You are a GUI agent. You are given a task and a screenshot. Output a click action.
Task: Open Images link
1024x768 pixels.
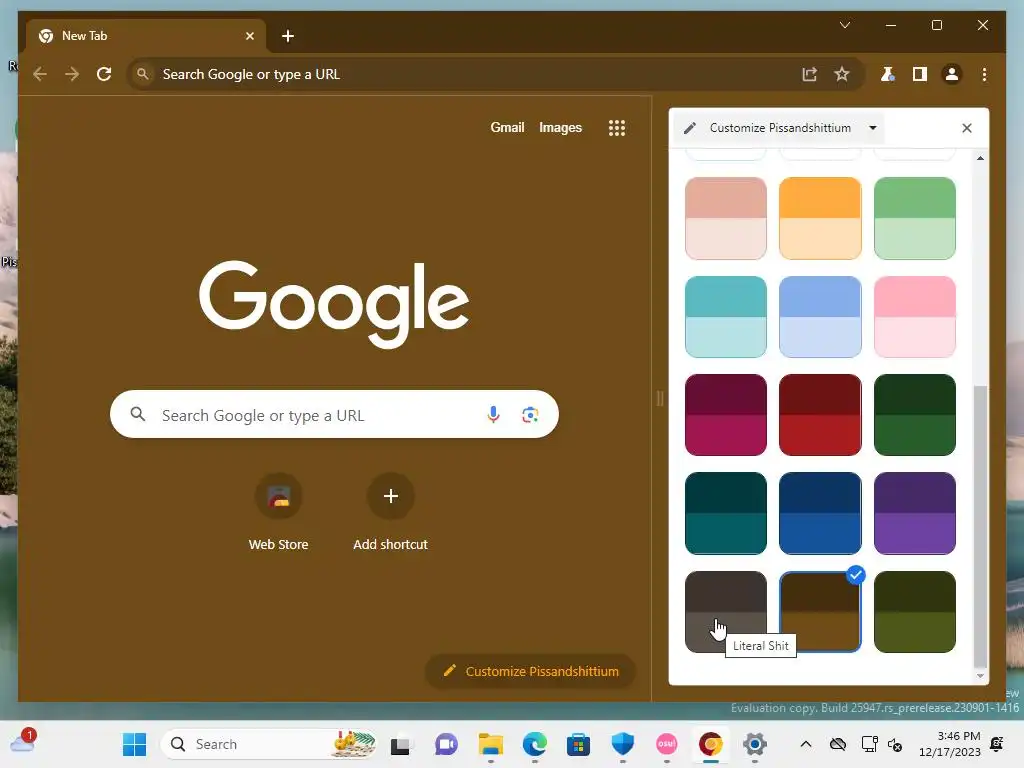click(x=560, y=127)
